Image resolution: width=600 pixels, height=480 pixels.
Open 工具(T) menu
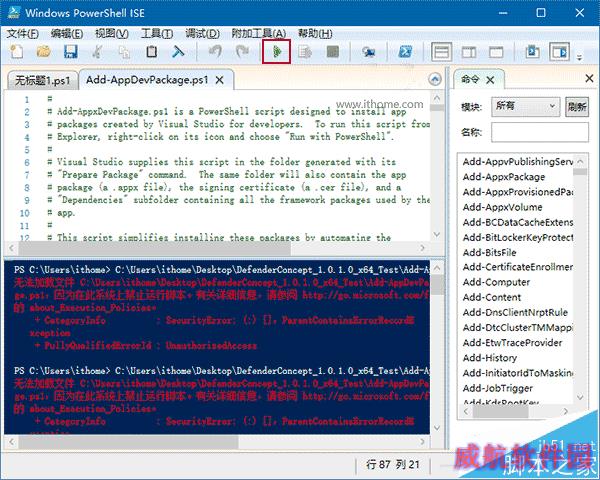click(x=157, y=34)
